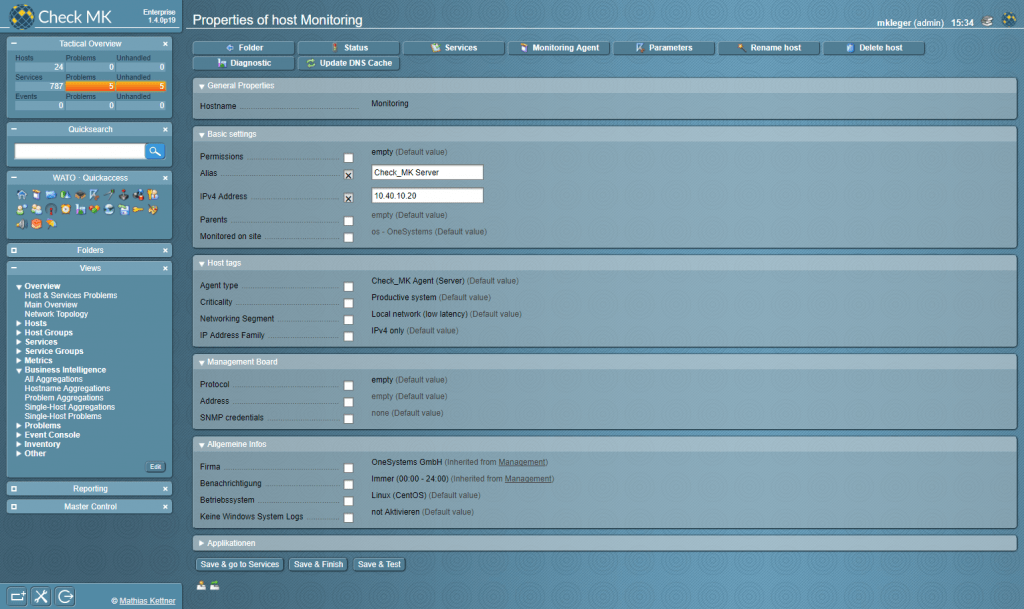Open the Diagnostic tab button
1024x609 pixels.
[x=244, y=63]
